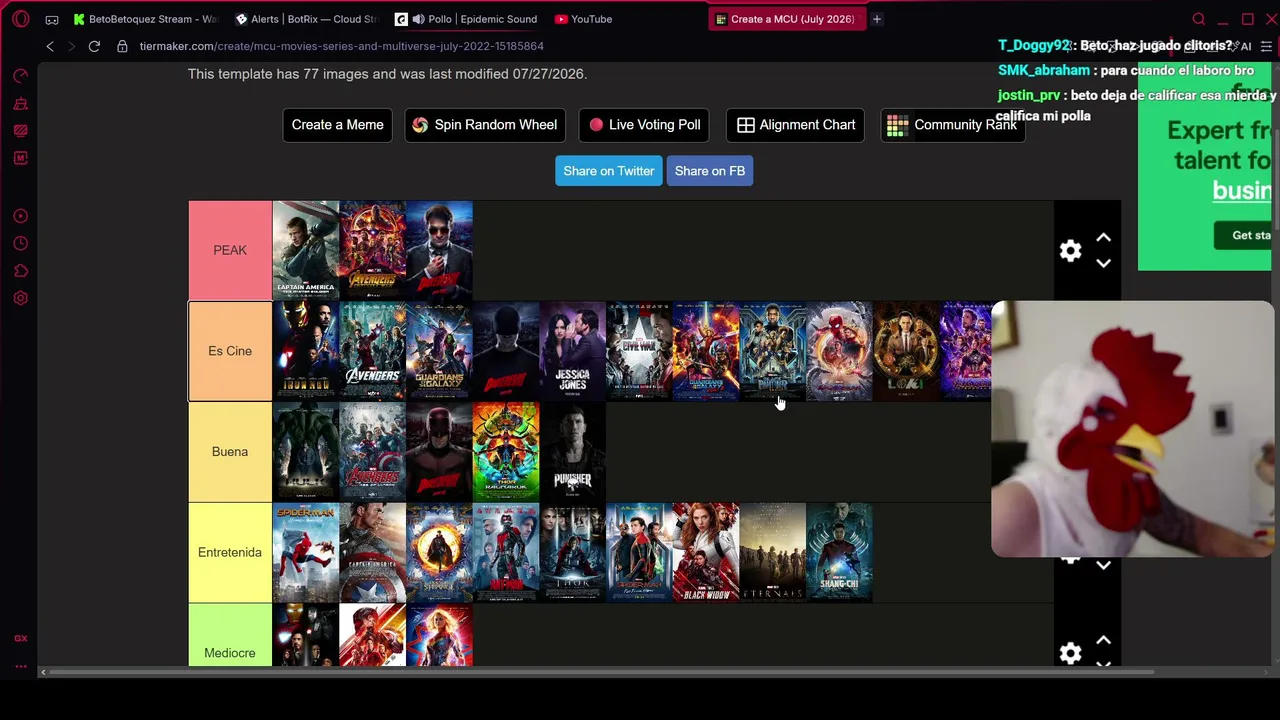Open the GX Cleaner sidebar icon
1280x720 pixels.
pyautogui.click(x=20, y=104)
